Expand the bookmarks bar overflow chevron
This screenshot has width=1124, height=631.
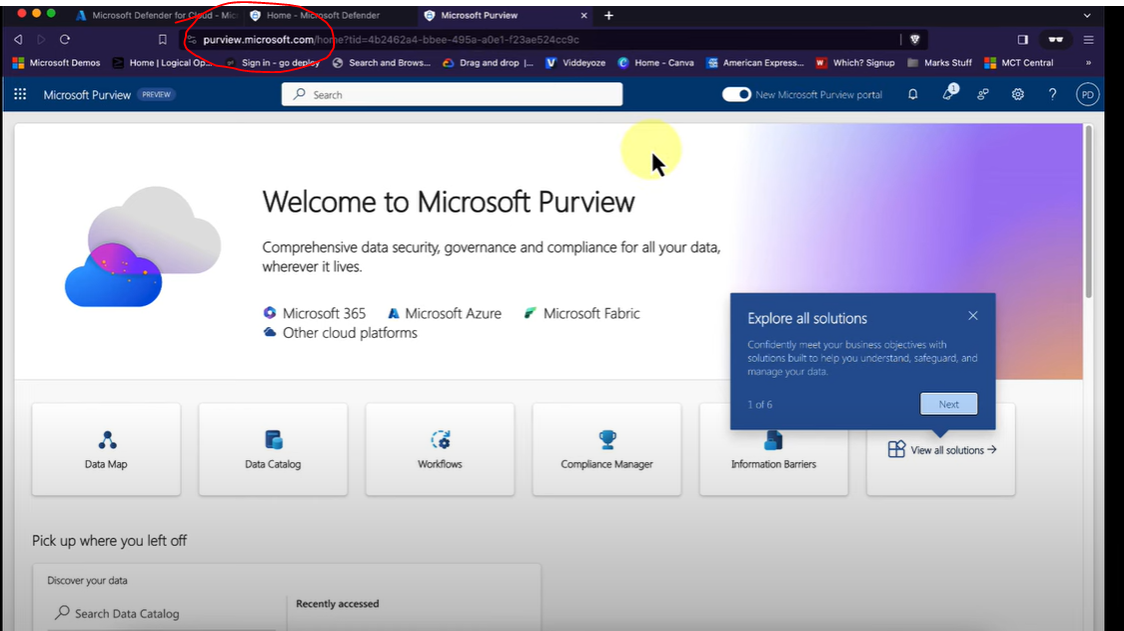pyautogui.click(x=1088, y=62)
